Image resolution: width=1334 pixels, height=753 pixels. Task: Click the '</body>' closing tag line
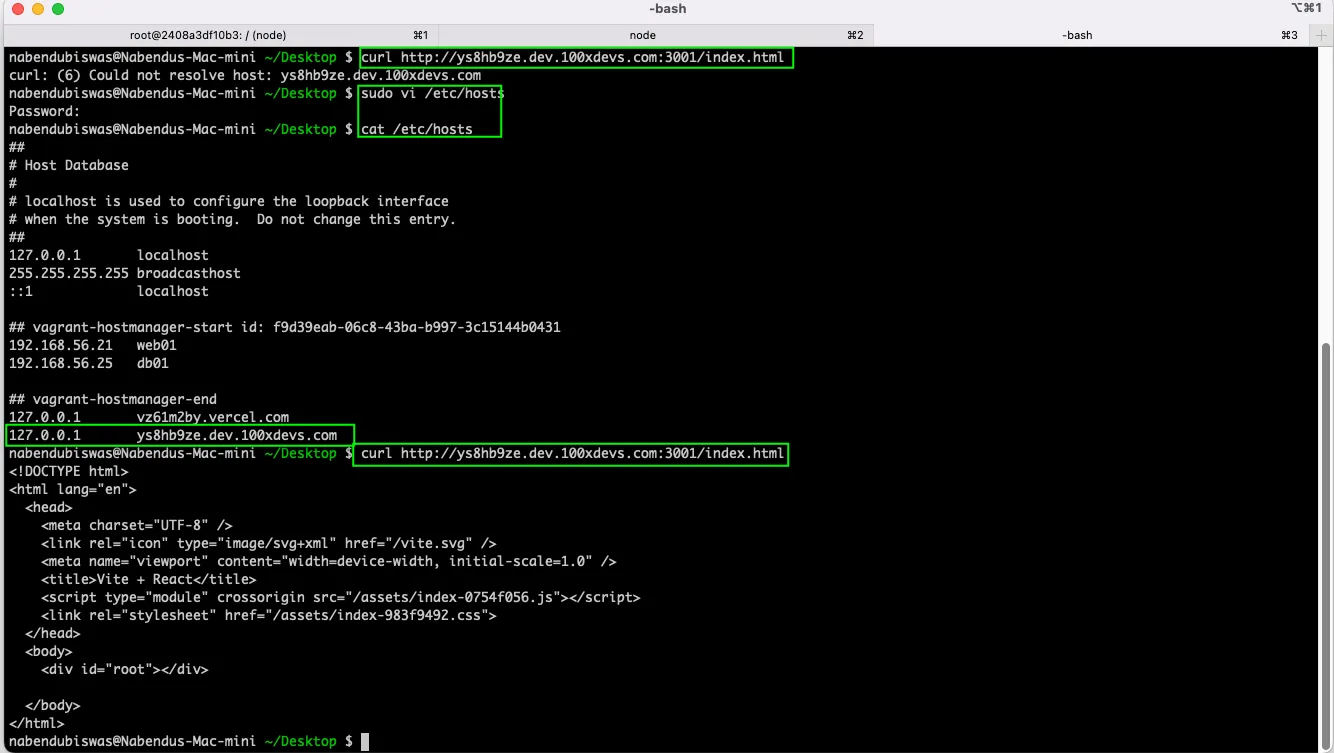(52, 705)
